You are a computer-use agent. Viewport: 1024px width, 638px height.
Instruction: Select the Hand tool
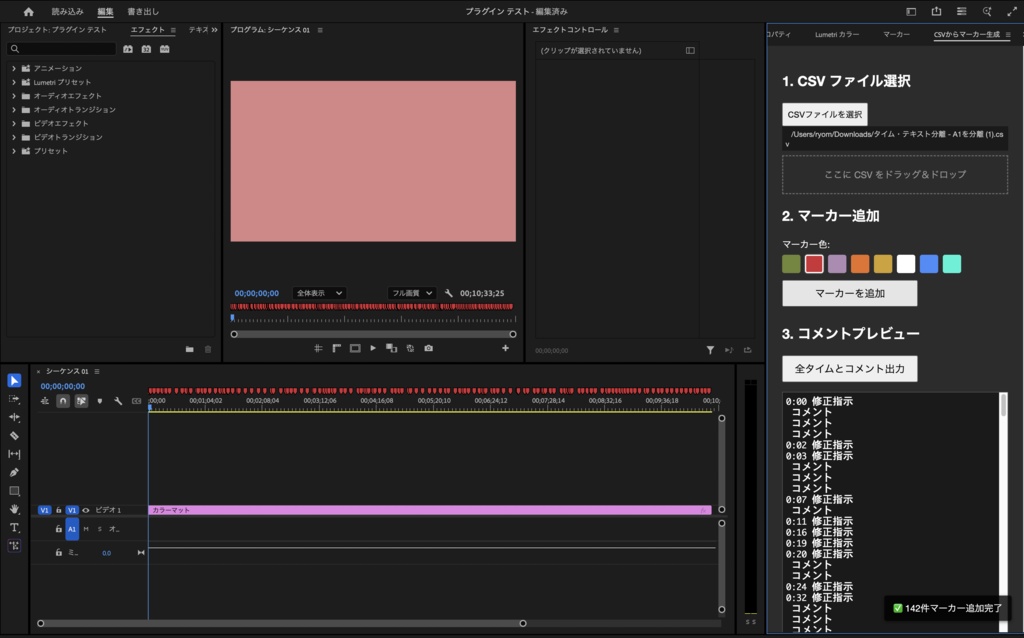[x=14, y=509]
